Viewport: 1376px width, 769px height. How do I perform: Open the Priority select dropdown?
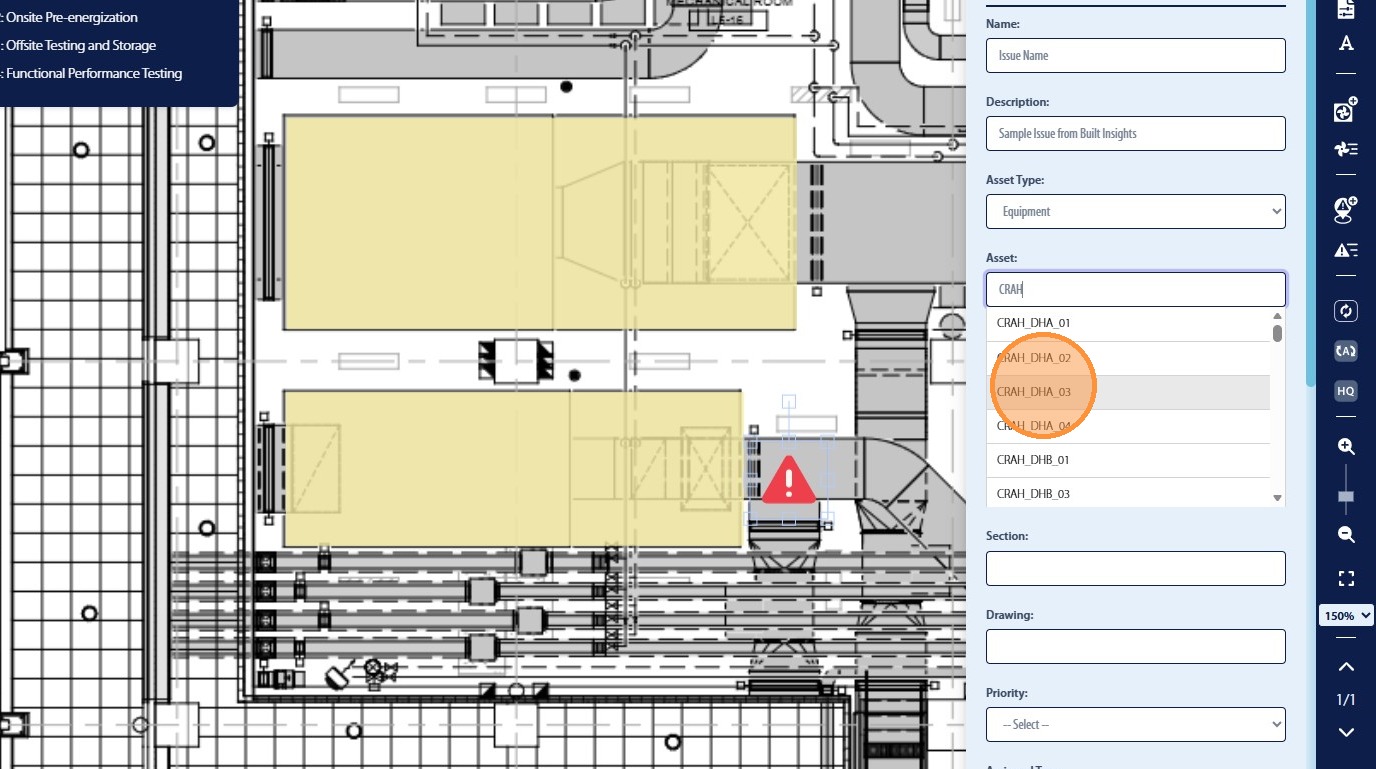1135,724
